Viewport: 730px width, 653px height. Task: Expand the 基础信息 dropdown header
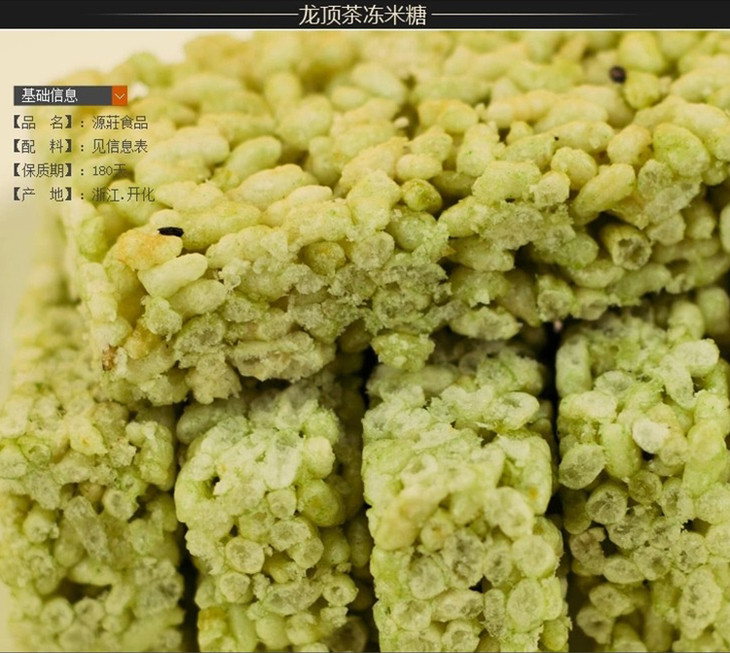(x=62, y=96)
